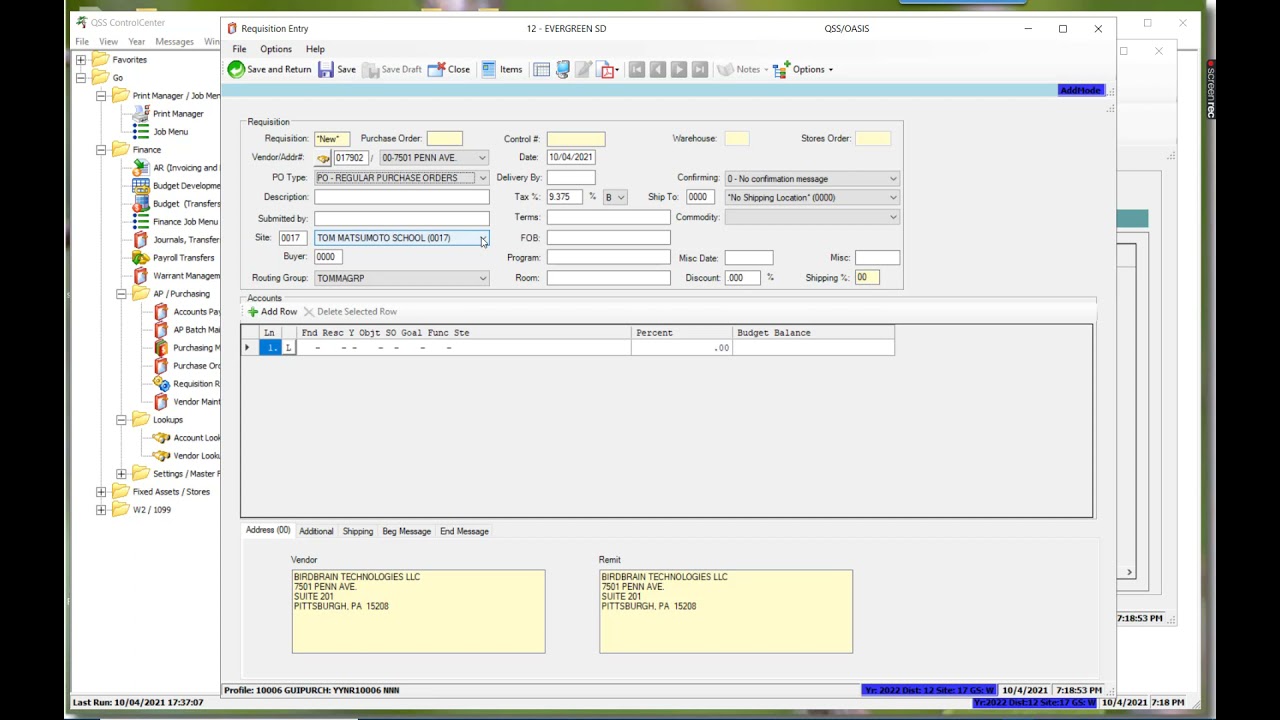Click the FOB input field
This screenshot has width=1280, height=720.
[x=608, y=238]
